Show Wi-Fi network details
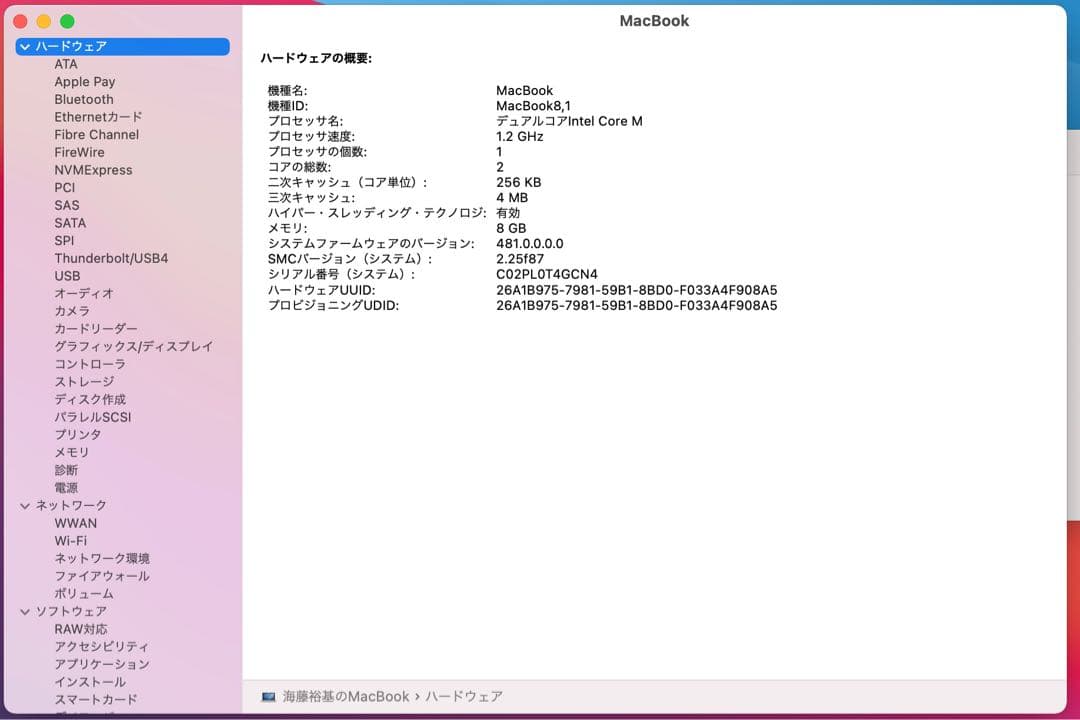The image size is (1080, 720). pyautogui.click(x=75, y=540)
